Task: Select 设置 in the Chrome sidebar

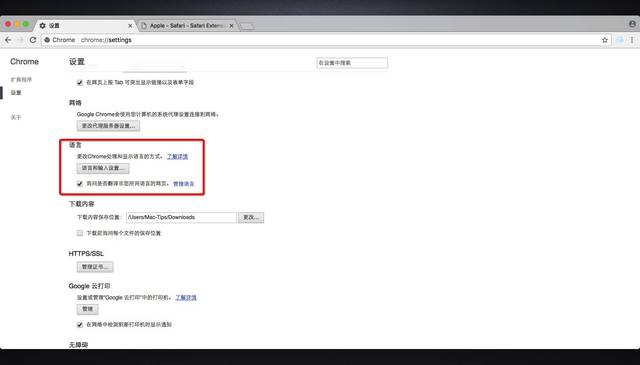Action: pyautogui.click(x=16, y=93)
